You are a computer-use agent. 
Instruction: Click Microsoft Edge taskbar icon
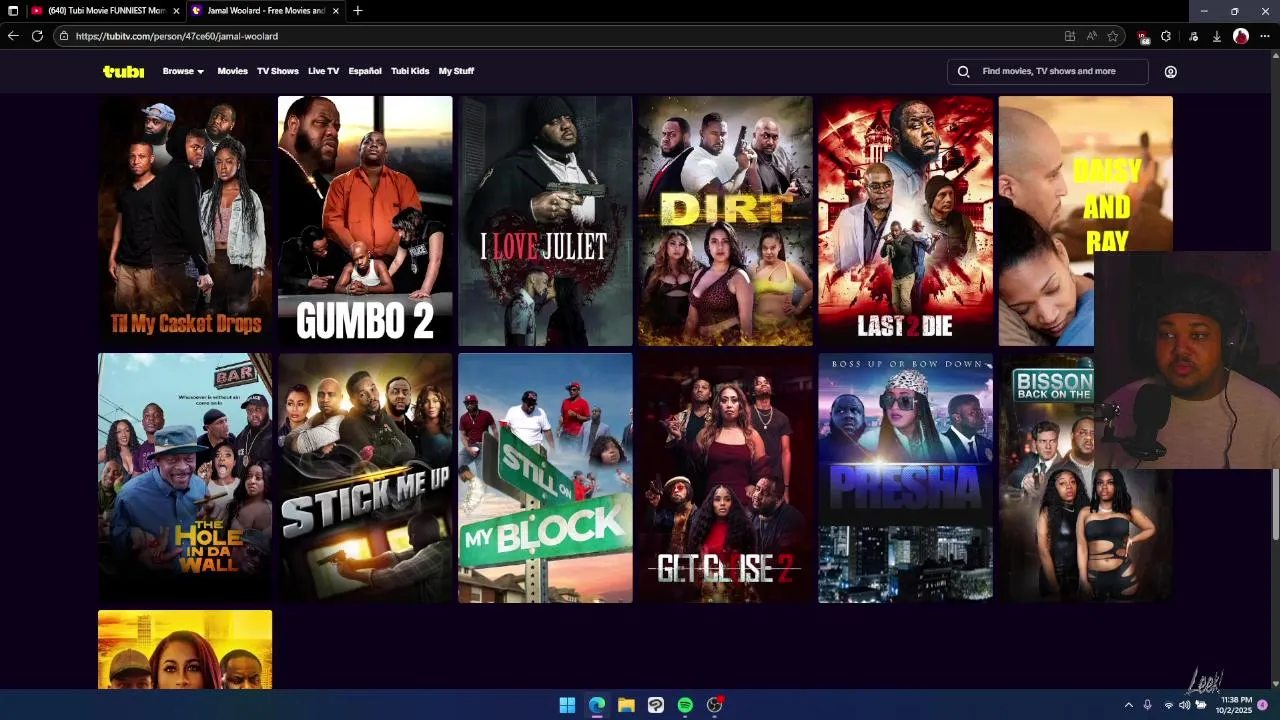pos(597,705)
